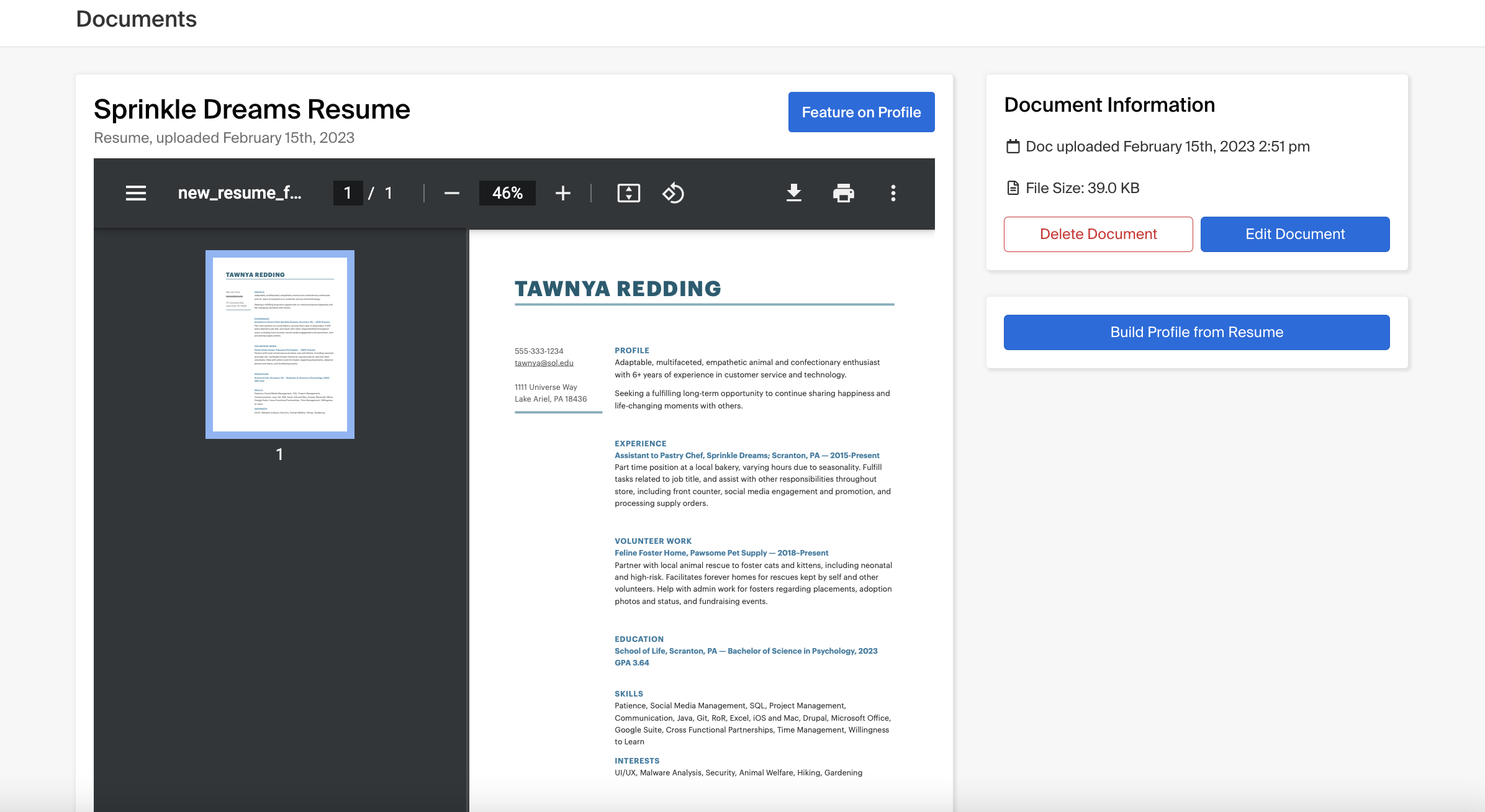
Task: Click the Documents page heading
Action: point(136,19)
